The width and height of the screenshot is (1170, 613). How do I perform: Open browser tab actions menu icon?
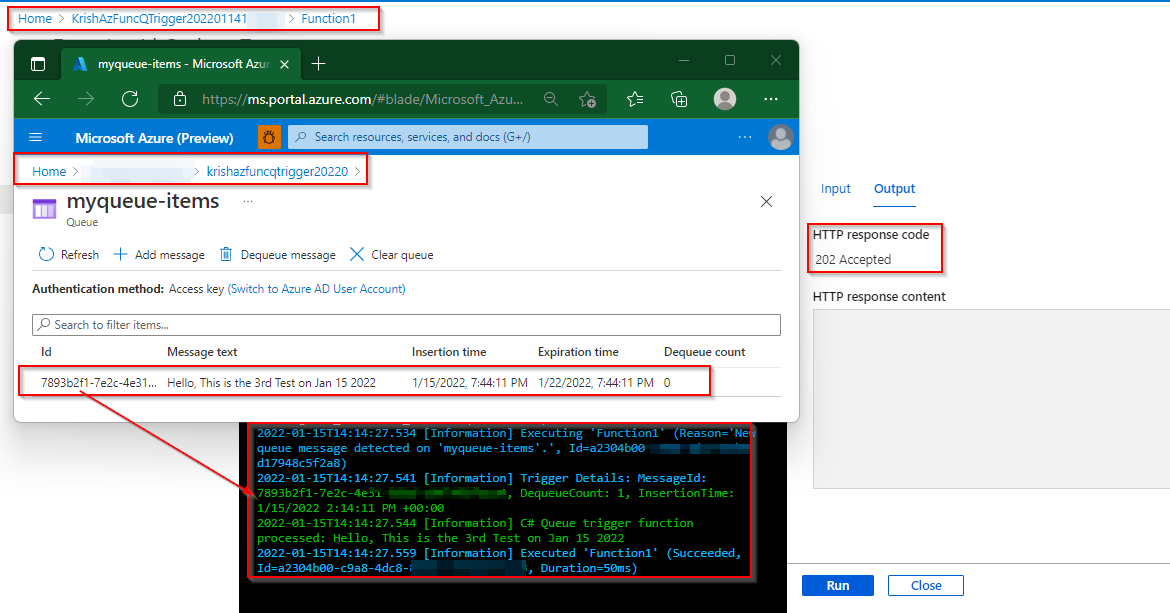click(x=38, y=64)
